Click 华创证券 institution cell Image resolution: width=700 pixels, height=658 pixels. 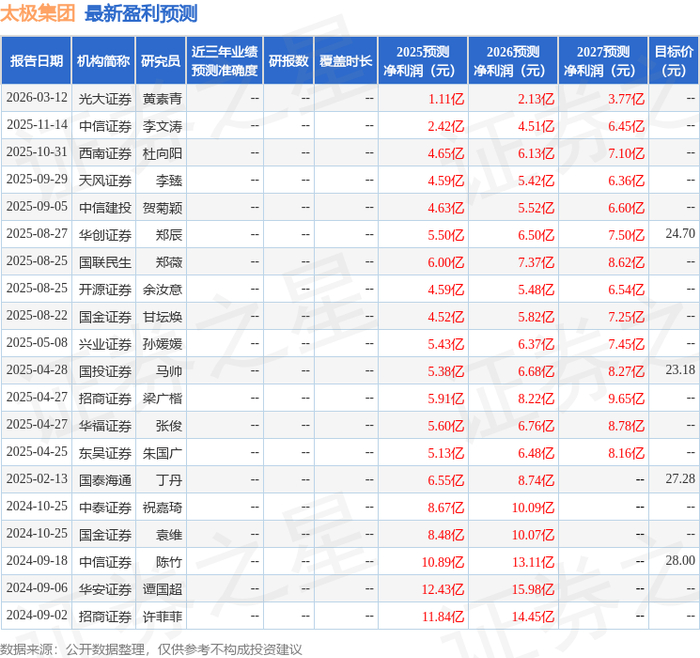[105, 235]
